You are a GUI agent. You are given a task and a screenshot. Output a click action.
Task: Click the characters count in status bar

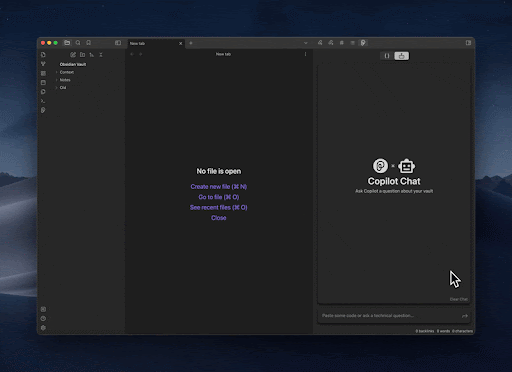click(x=462, y=331)
